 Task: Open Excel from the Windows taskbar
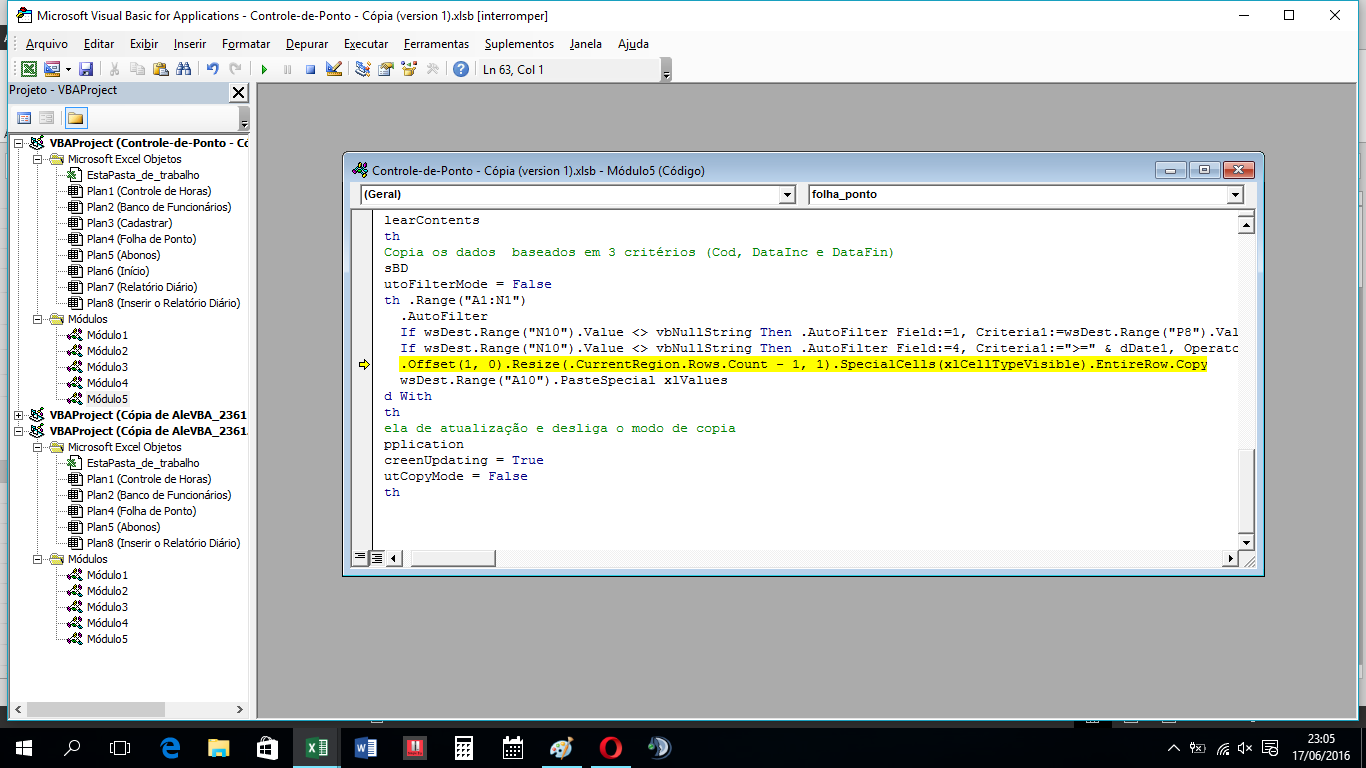[x=317, y=747]
